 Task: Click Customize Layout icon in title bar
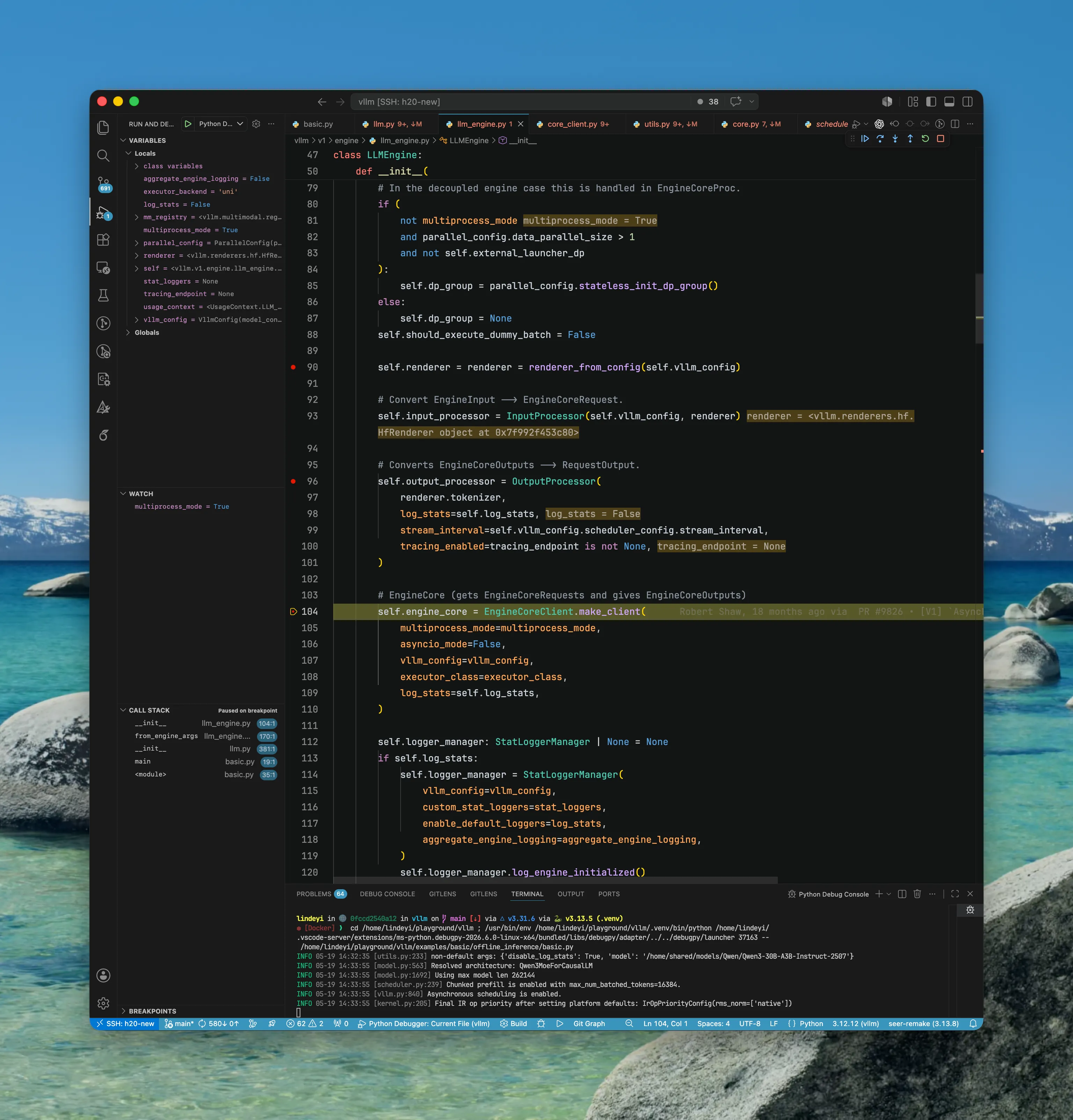(913, 102)
